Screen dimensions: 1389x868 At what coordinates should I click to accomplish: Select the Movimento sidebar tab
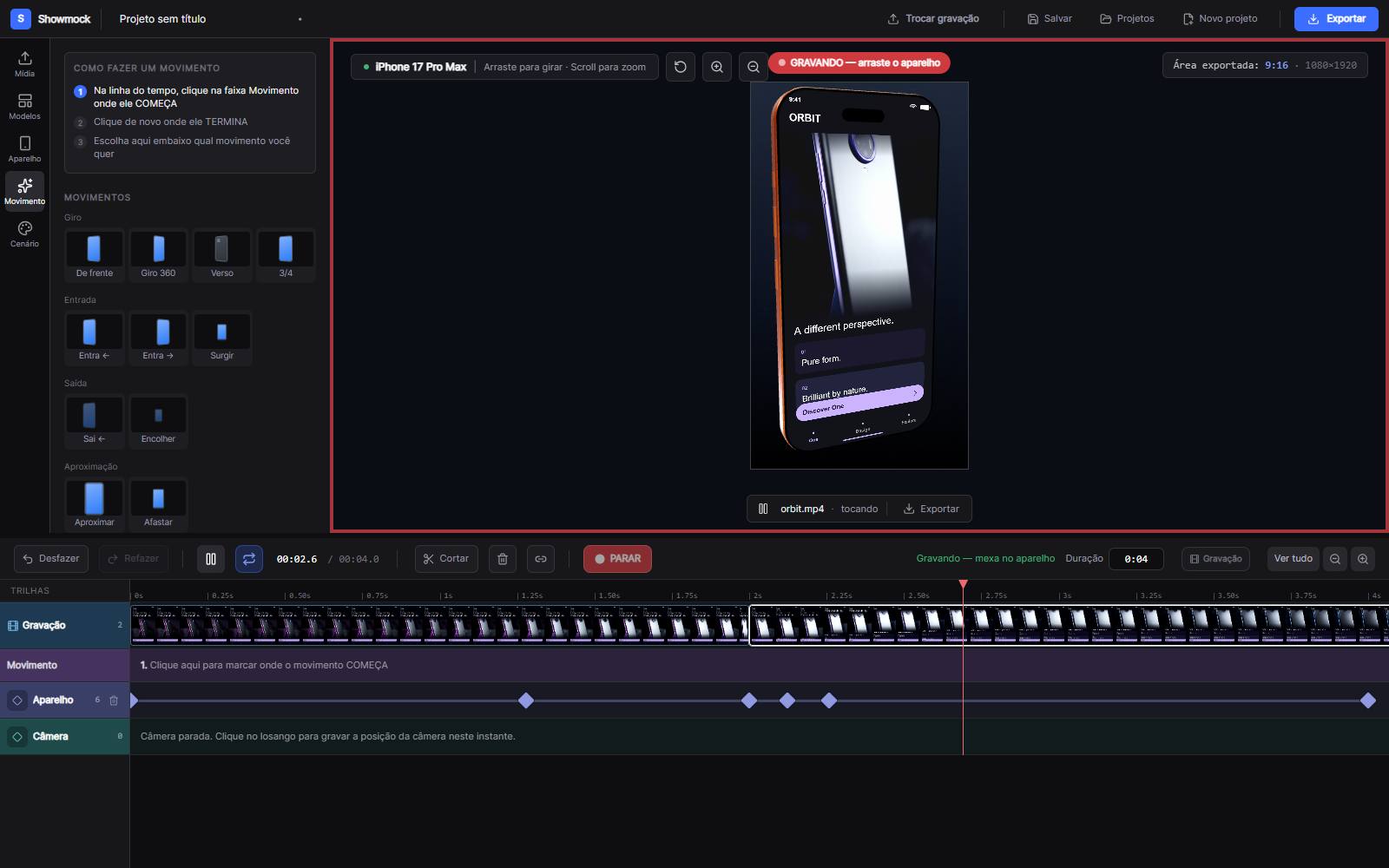(x=24, y=191)
